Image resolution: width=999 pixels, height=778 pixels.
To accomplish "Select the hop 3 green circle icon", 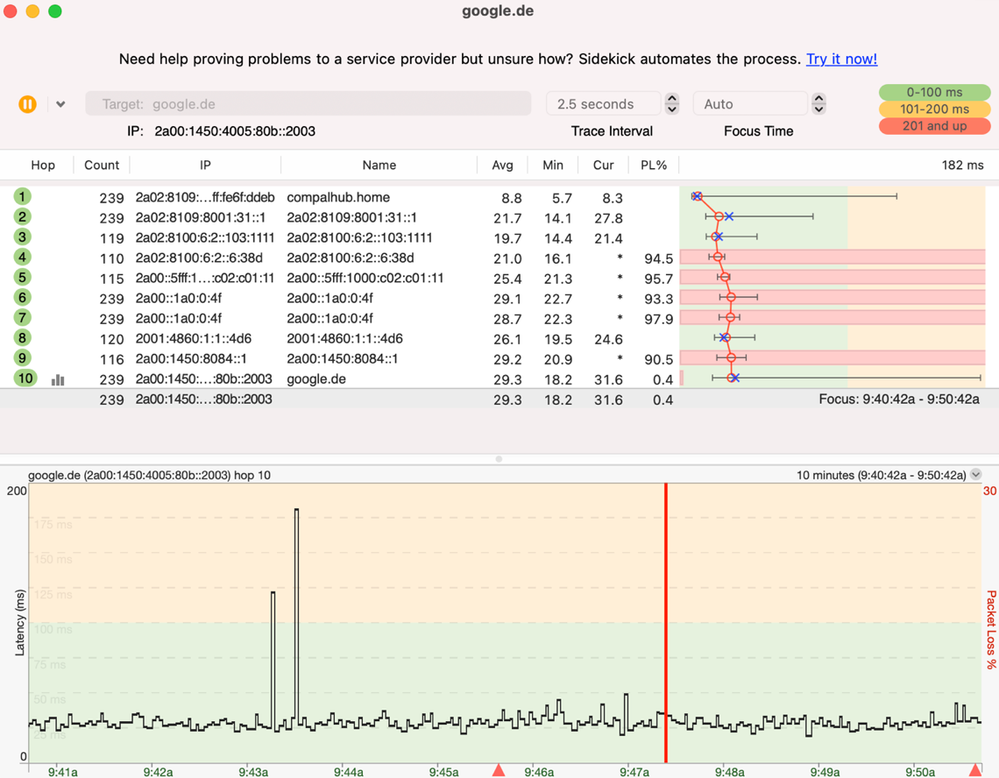I will click(x=22, y=237).
